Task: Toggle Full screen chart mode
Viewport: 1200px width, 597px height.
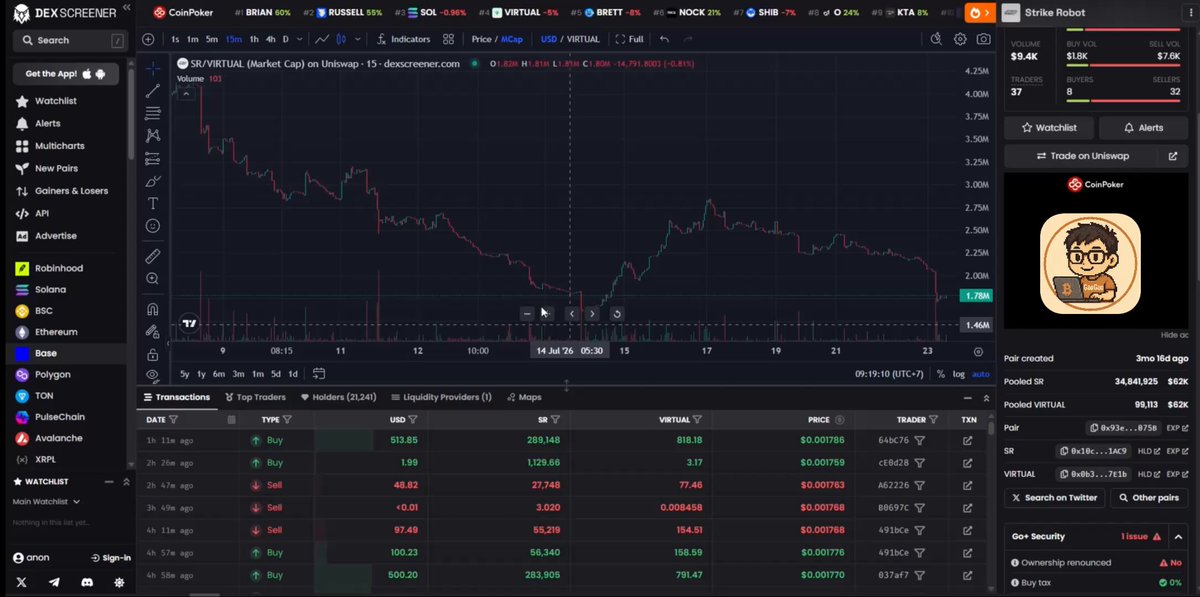Action: point(629,39)
